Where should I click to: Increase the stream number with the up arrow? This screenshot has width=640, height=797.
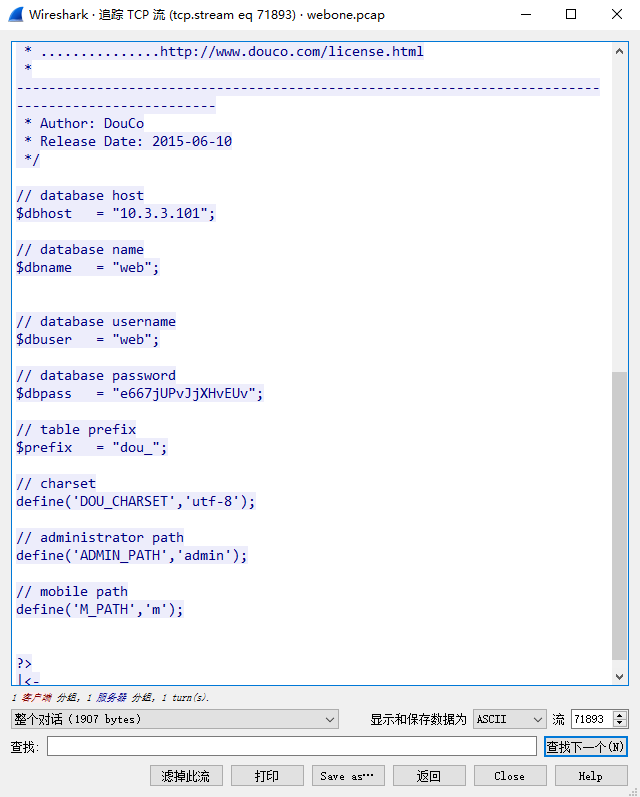[620, 715]
